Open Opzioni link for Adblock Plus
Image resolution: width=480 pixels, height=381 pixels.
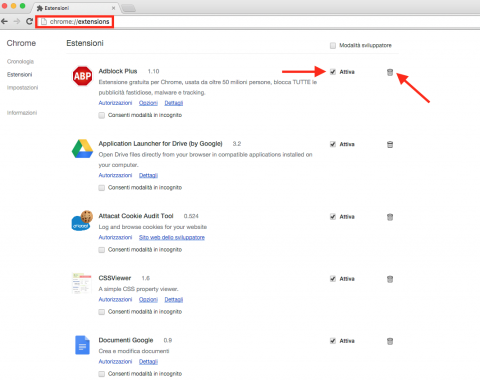tap(148, 103)
